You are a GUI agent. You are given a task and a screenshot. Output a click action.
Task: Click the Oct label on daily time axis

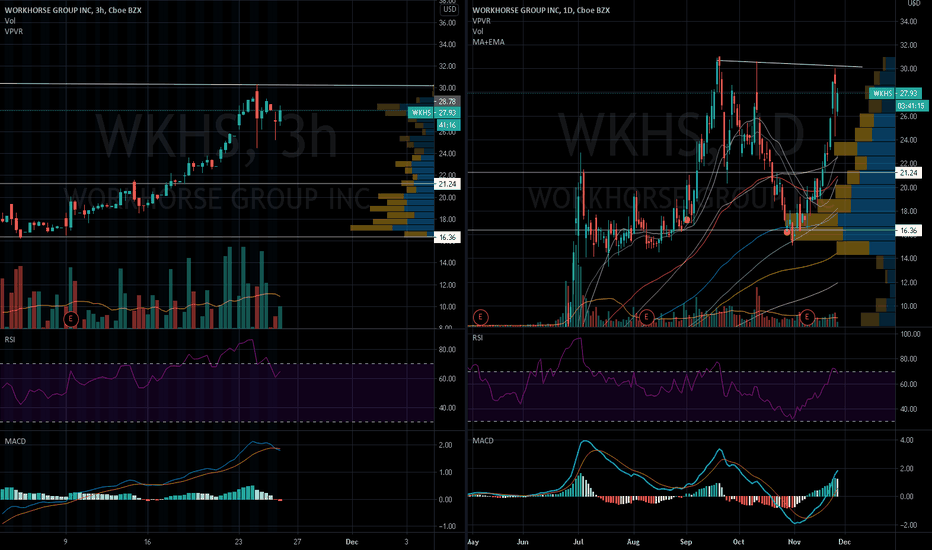(x=738, y=542)
